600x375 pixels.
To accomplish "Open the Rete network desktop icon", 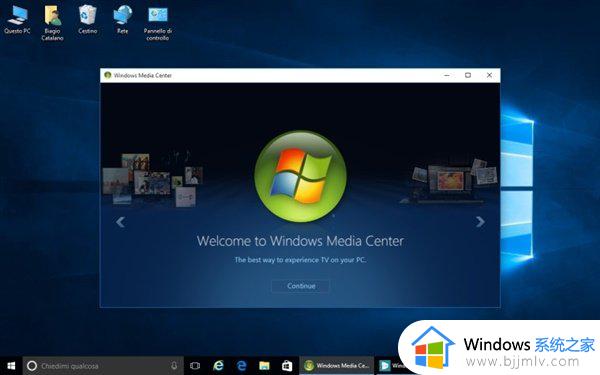I will tap(122, 20).
